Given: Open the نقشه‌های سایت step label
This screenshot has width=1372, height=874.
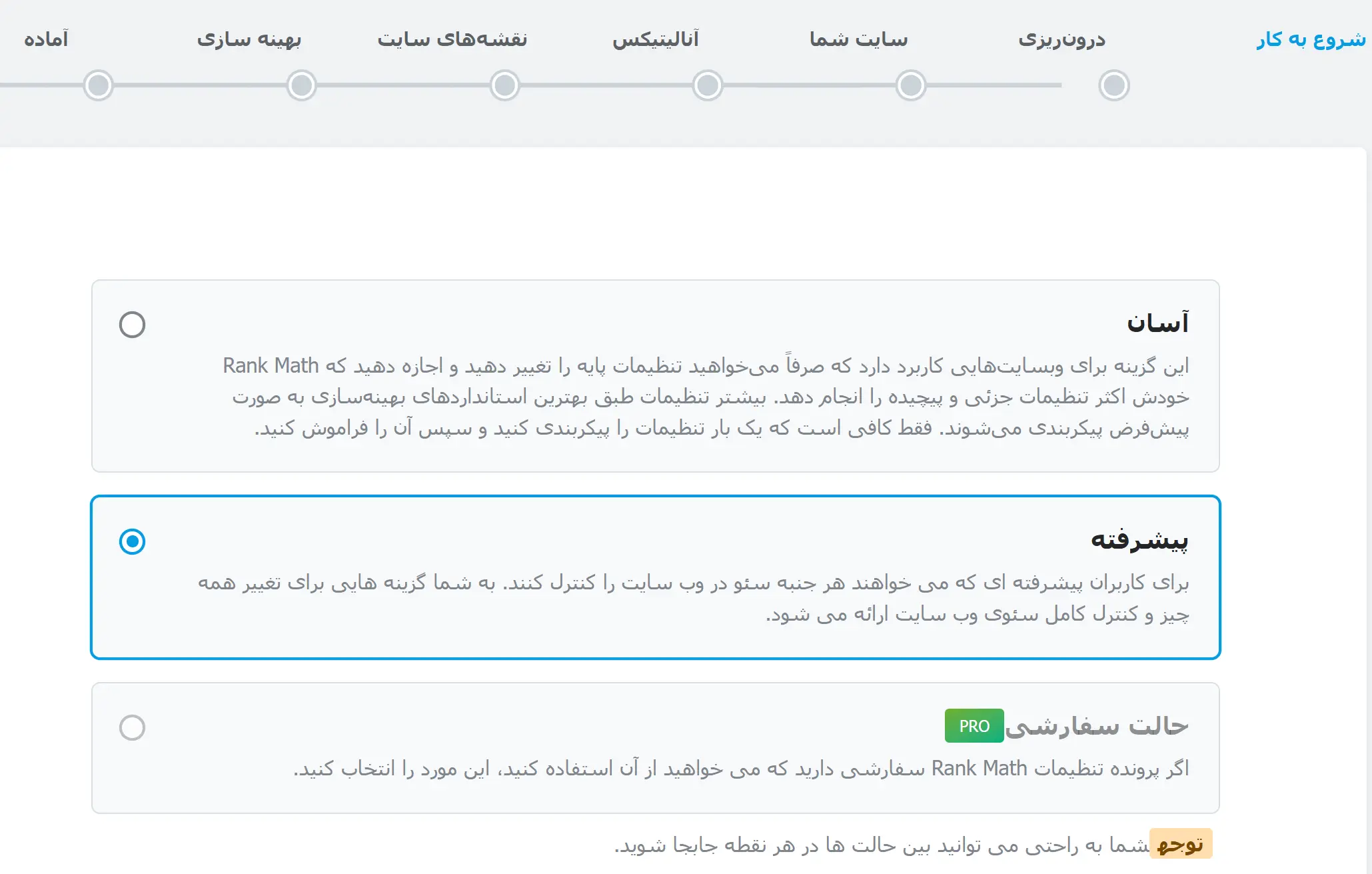Looking at the screenshot, I should 452,39.
